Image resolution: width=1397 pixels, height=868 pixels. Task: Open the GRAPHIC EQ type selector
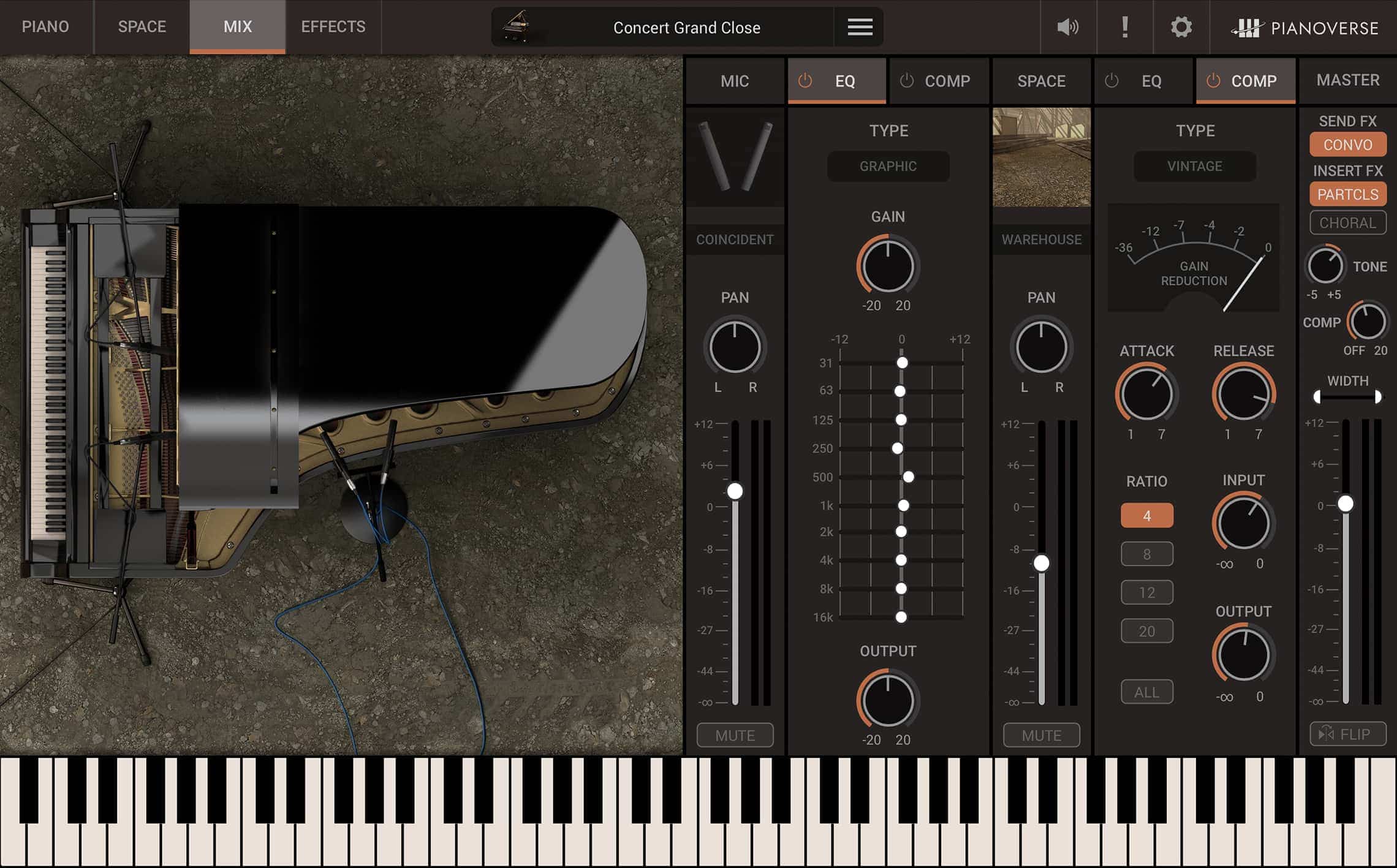pyautogui.click(x=888, y=166)
